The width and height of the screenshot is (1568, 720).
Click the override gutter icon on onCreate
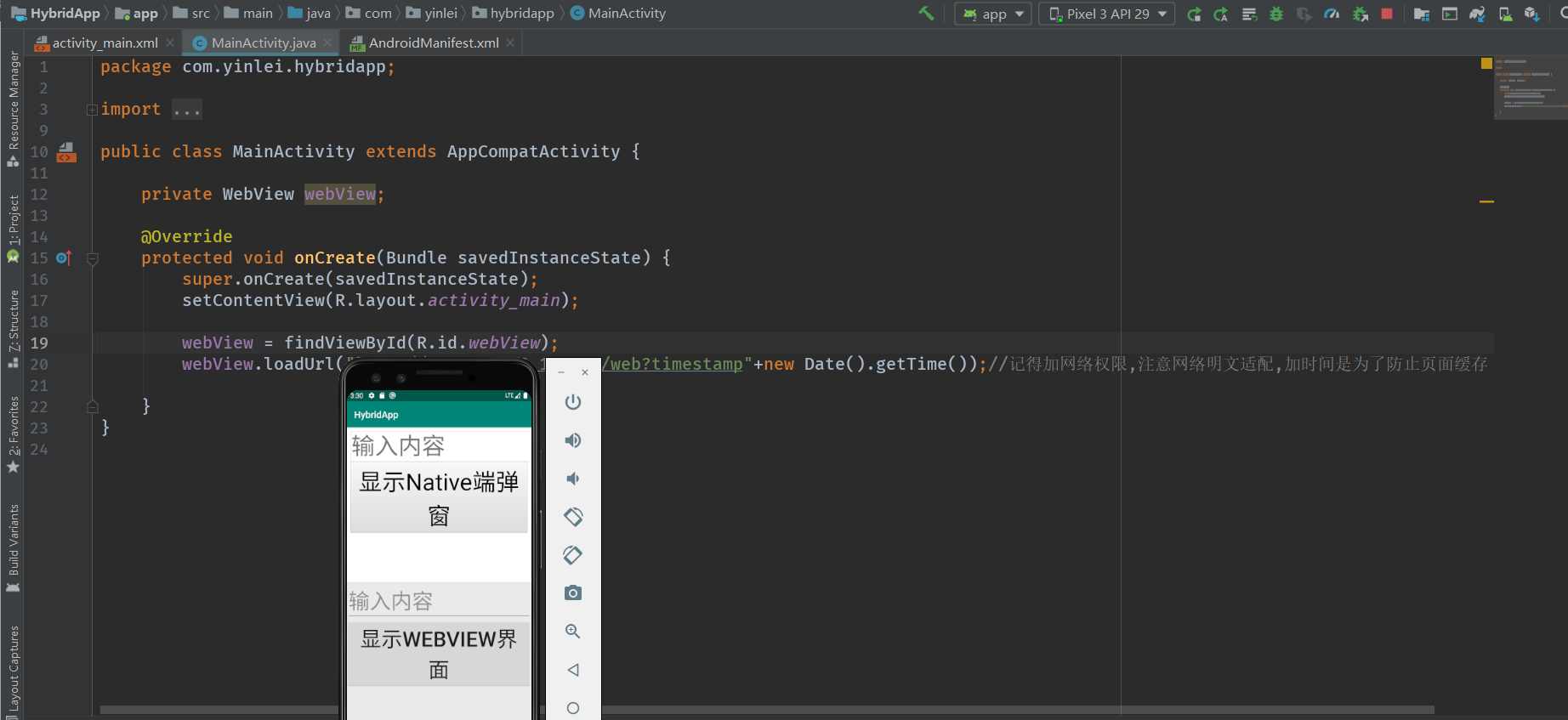pyautogui.click(x=64, y=258)
